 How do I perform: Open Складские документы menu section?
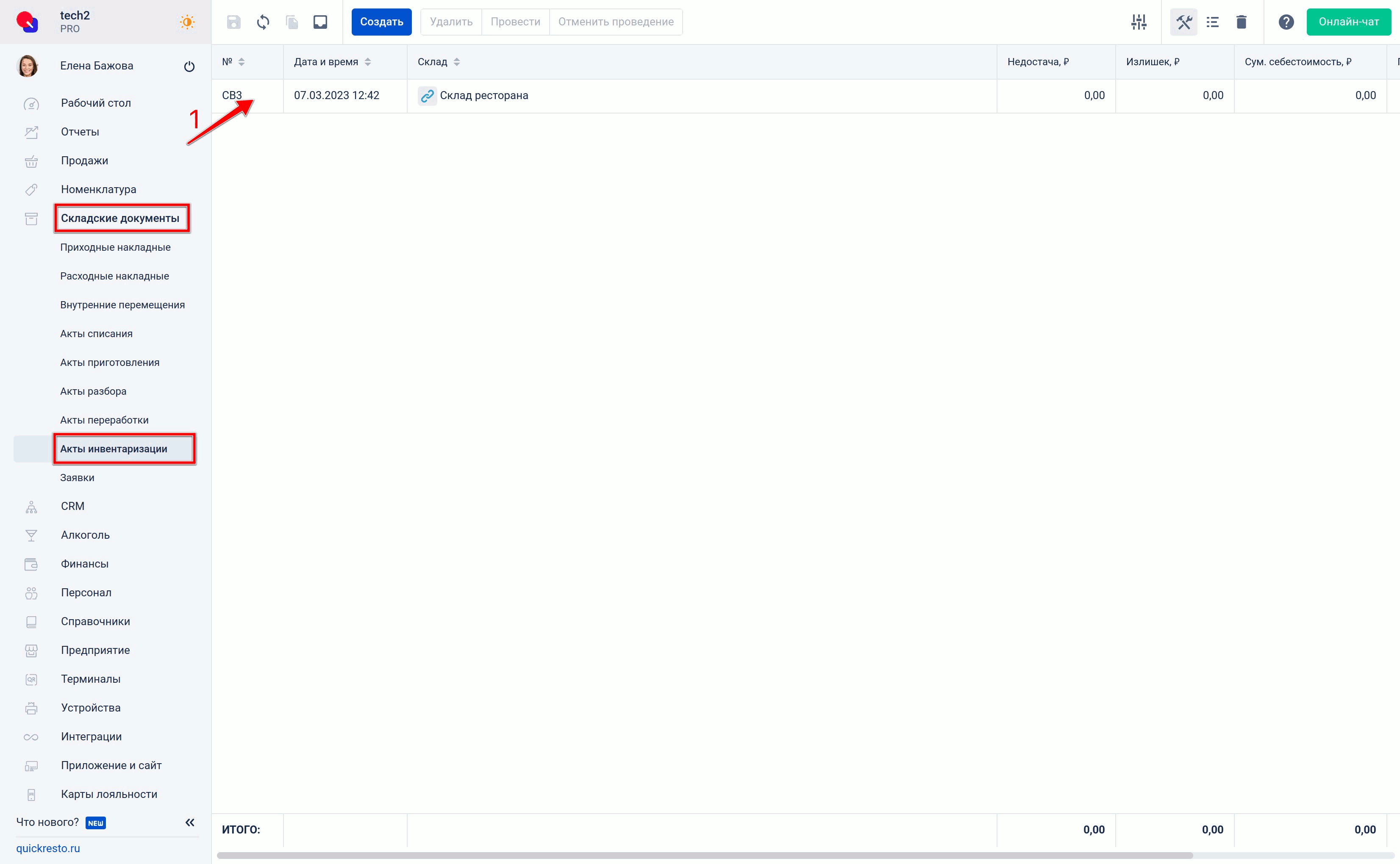click(x=120, y=218)
